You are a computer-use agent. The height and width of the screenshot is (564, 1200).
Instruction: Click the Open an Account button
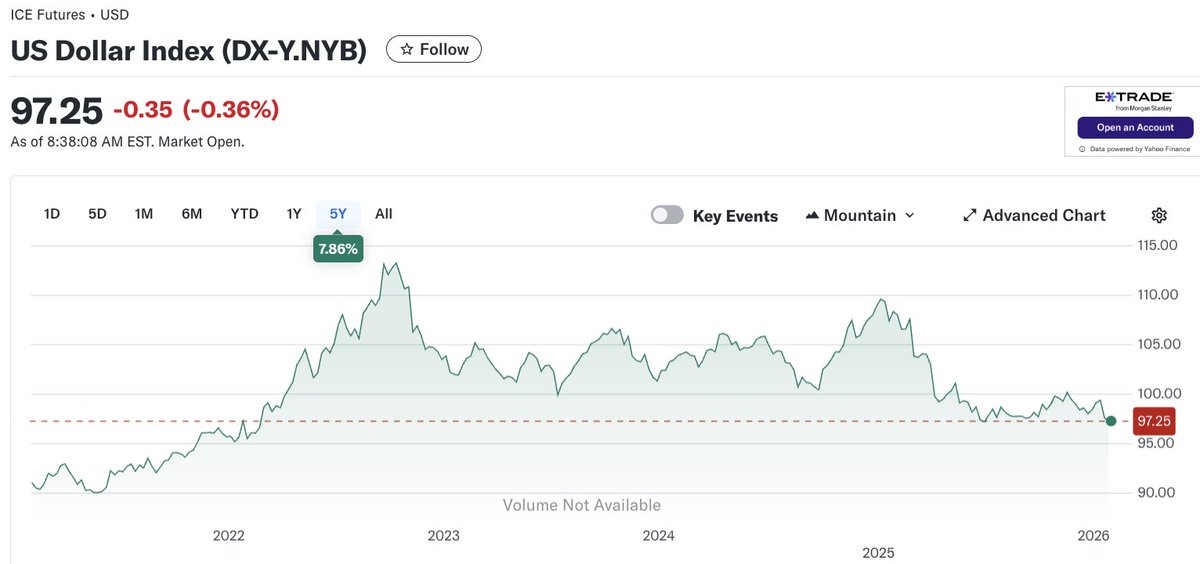coord(1134,128)
